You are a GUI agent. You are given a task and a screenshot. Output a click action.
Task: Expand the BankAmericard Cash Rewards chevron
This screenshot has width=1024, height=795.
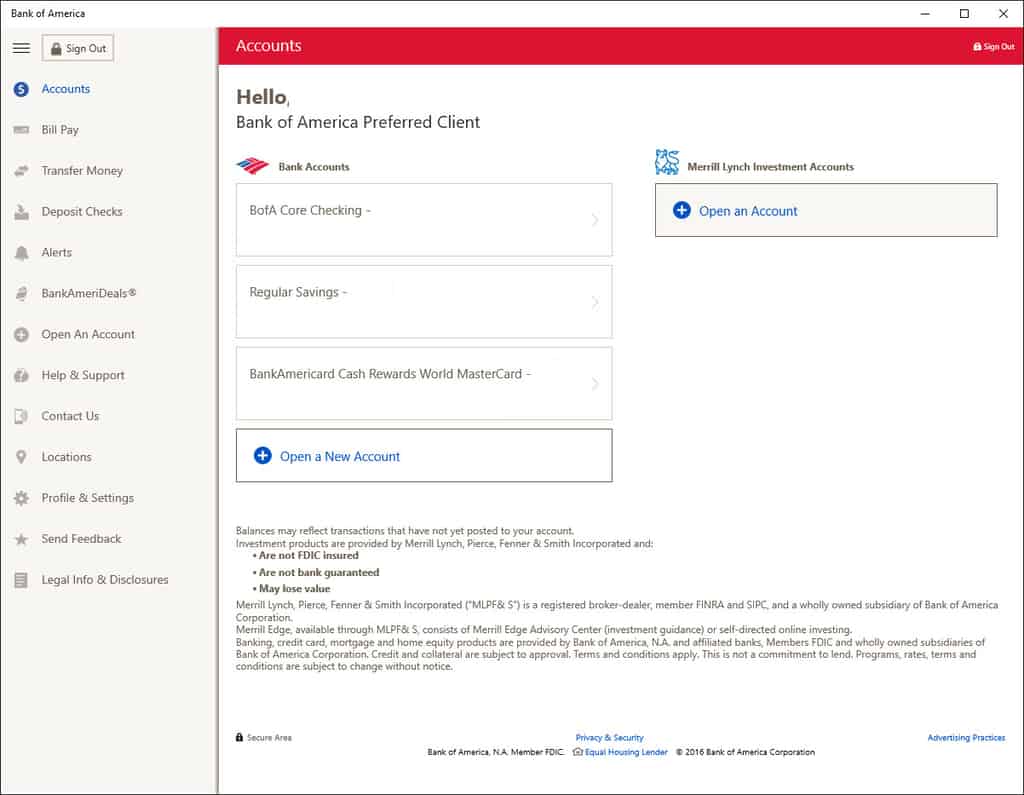pos(595,384)
